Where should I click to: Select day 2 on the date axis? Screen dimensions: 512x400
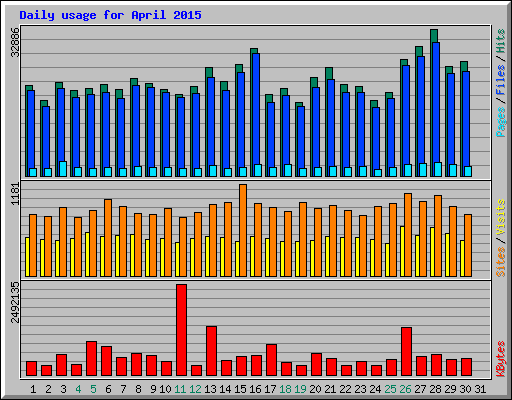[x=48, y=389]
